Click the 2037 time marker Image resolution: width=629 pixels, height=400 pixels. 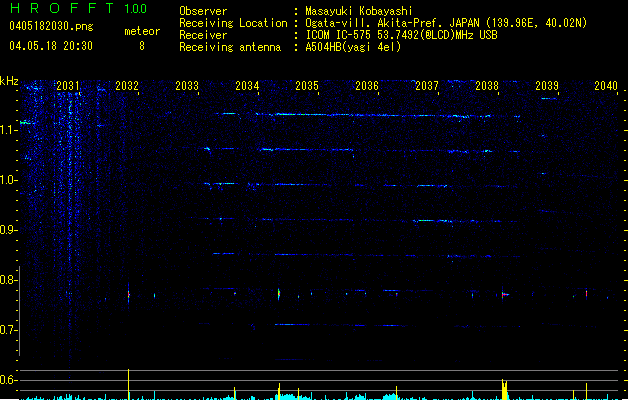point(427,86)
